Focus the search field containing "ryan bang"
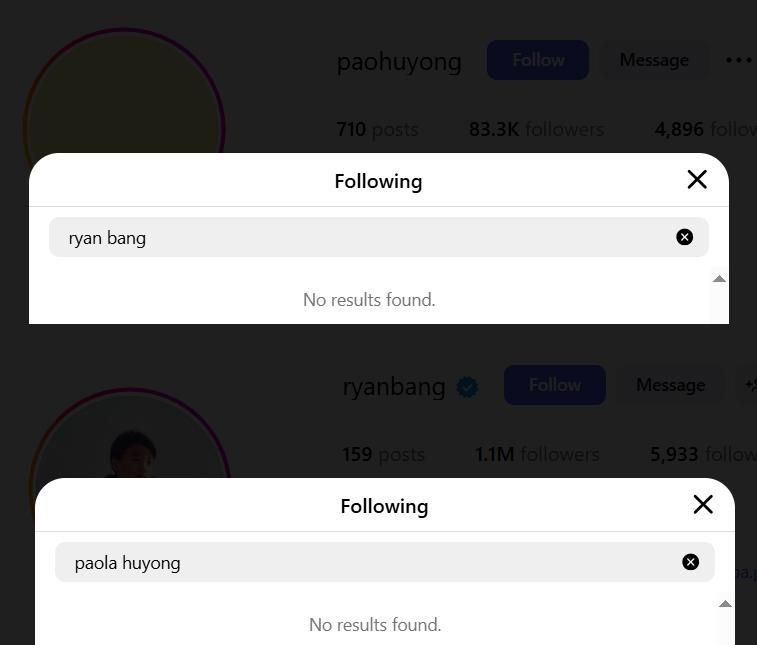 click(x=360, y=237)
